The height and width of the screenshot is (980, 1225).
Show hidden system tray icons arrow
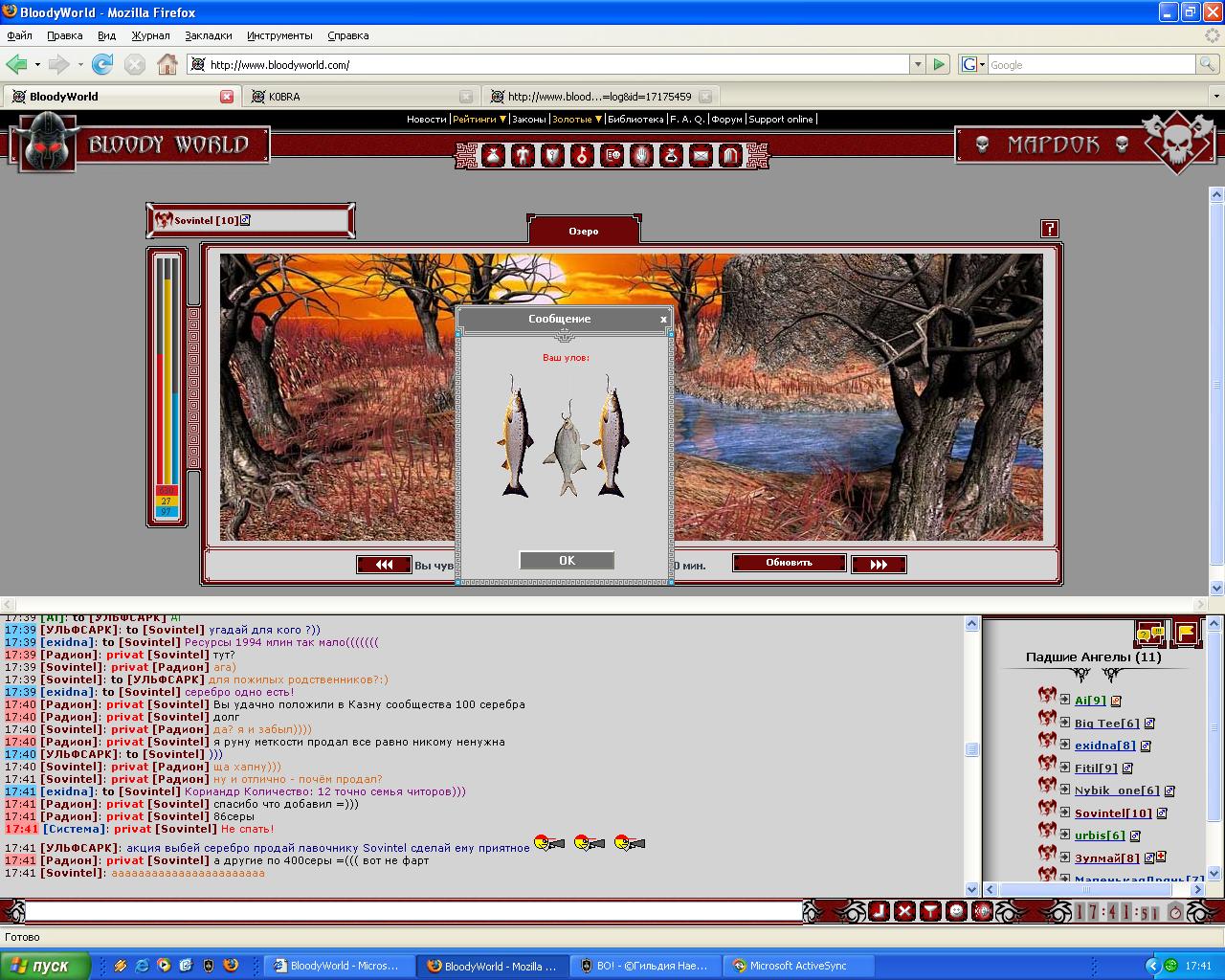[x=1152, y=966]
